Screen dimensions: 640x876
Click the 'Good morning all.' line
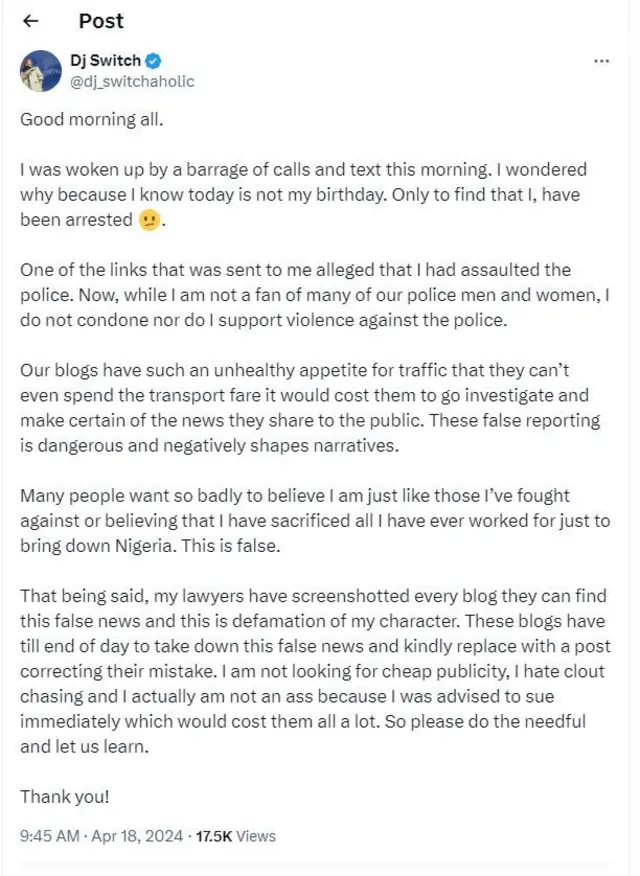point(91,118)
